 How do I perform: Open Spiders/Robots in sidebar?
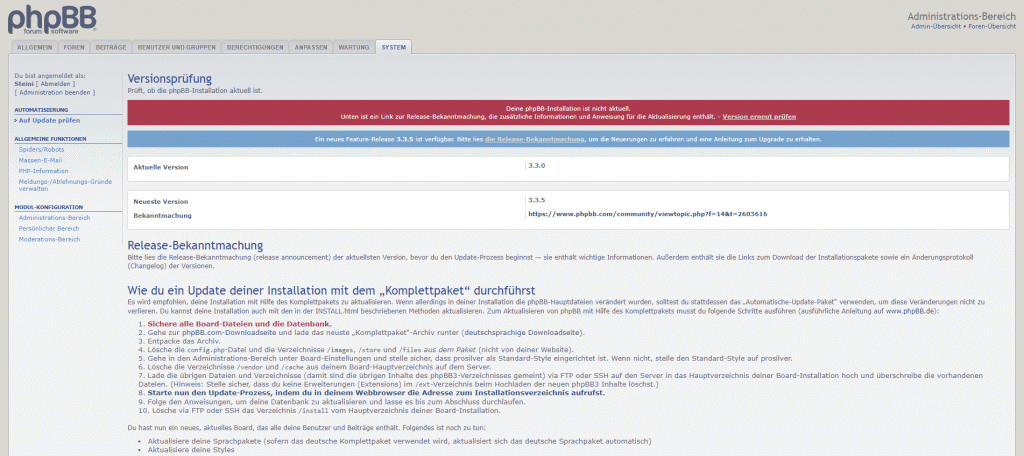(x=41, y=150)
